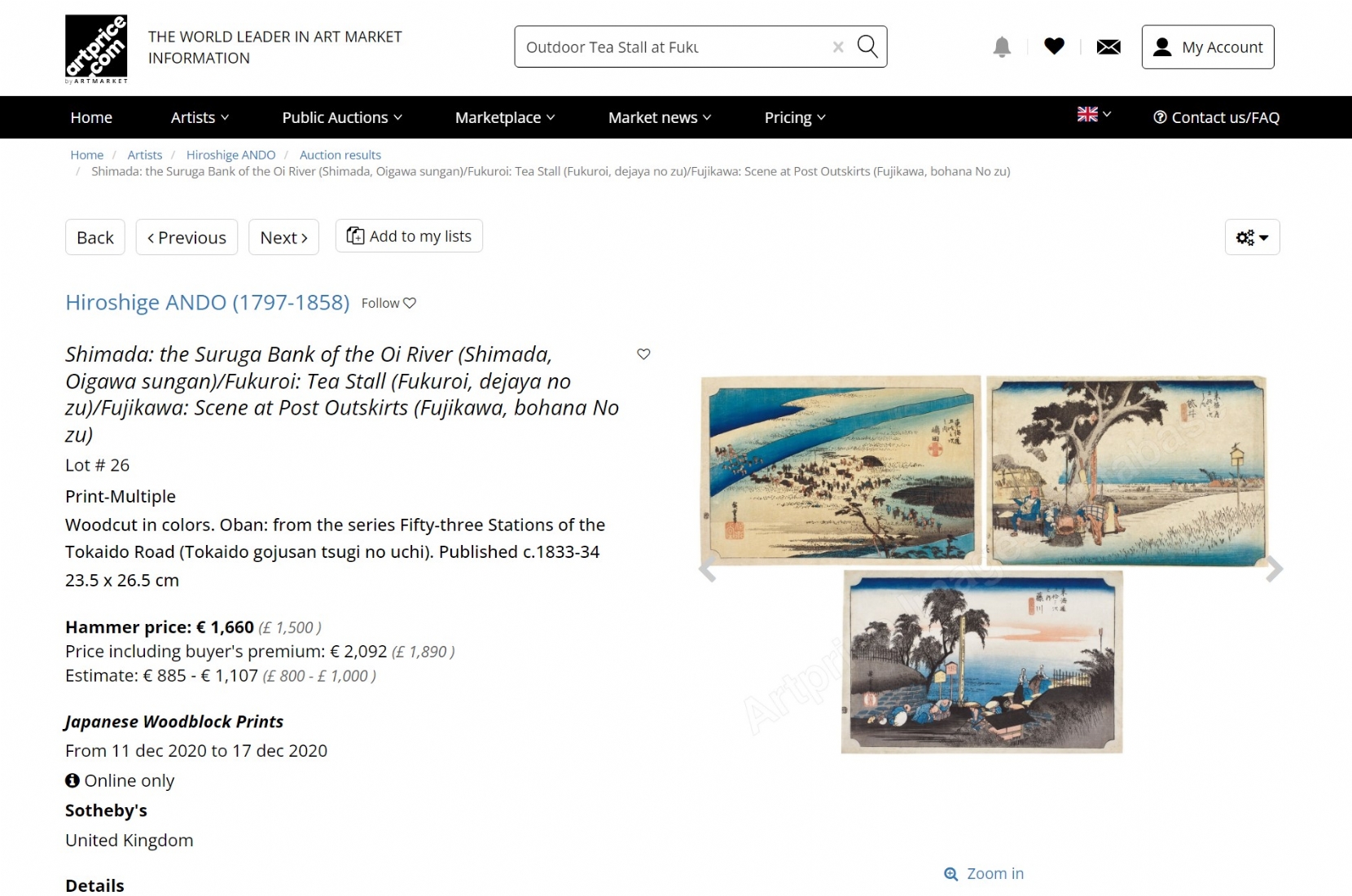Image resolution: width=1352 pixels, height=896 pixels.
Task: Toggle favorite heart beside lot title
Action: (x=643, y=354)
